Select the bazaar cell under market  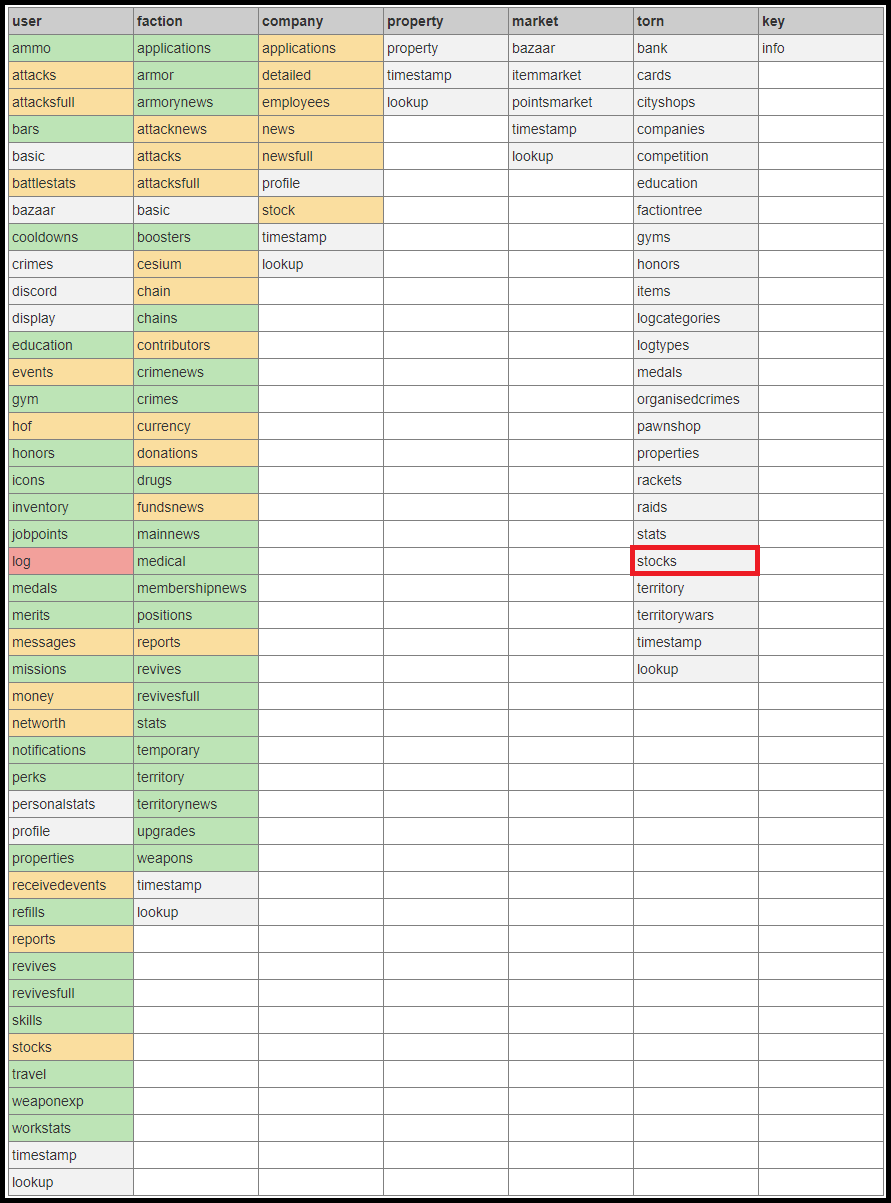(571, 48)
